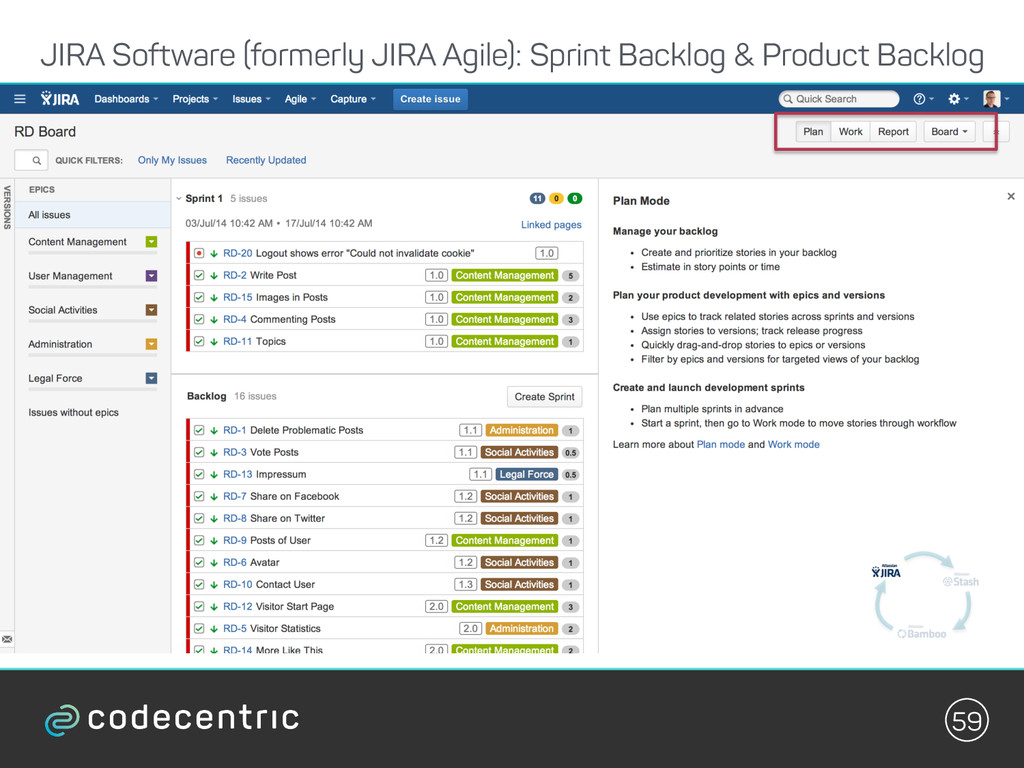Open the Board dropdown button
The height and width of the screenshot is (768, 1024).
click(x=949, y=132)
